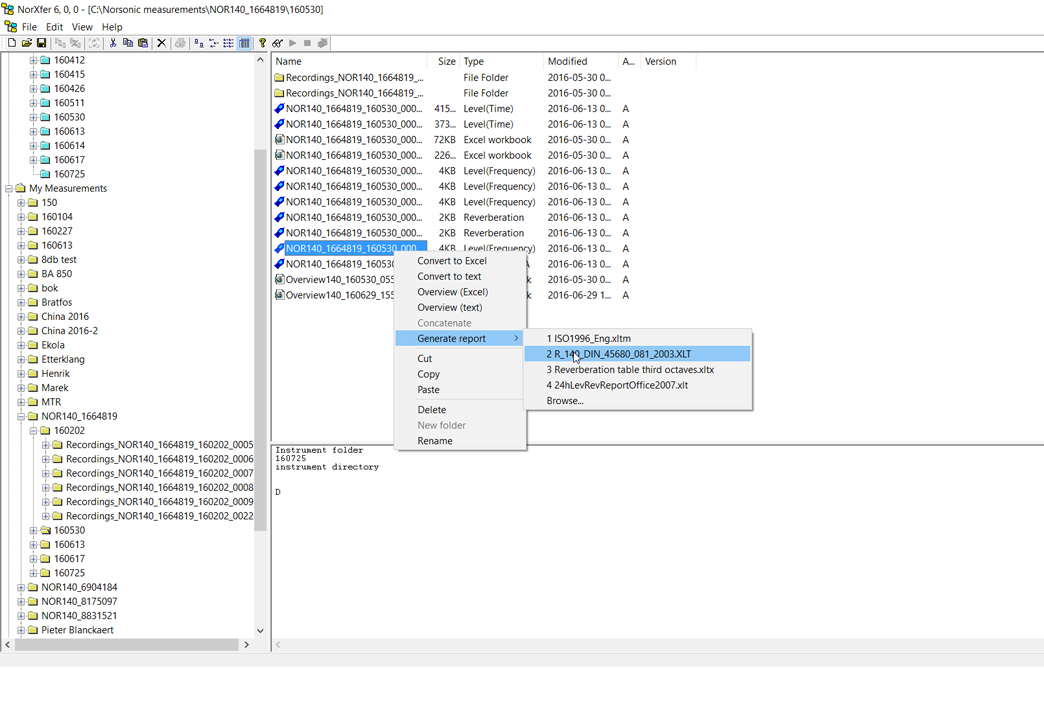Click the Delete X toolbar icon
The width and height of the screenshot is (1044, 719).
click(161, 43)
